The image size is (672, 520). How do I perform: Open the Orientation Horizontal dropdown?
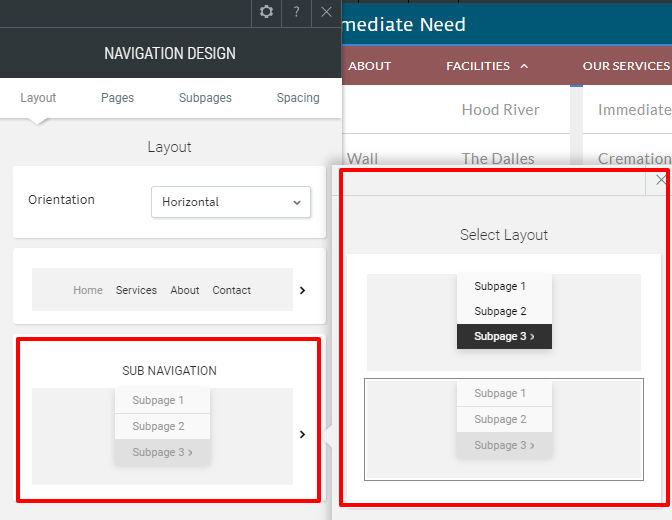(231, 202)
